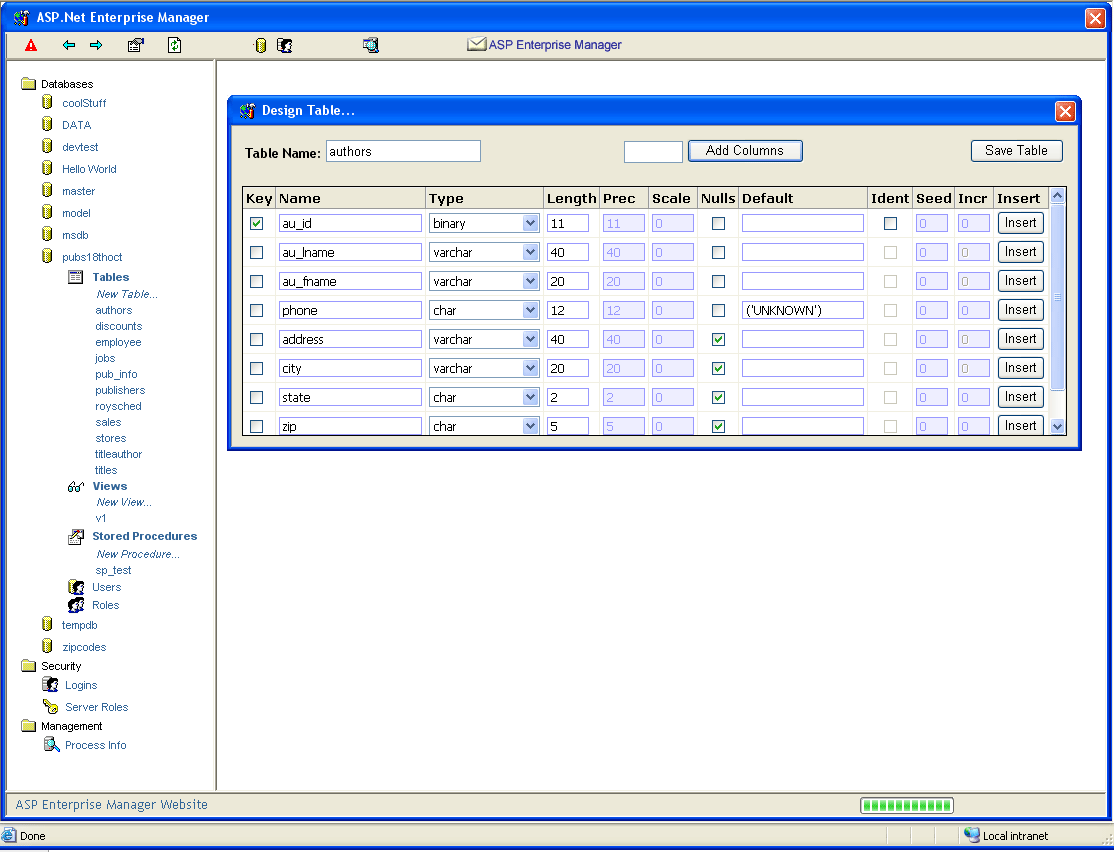This screenshot has width=1114, height=852.
Task: Click the Views eyeglasses icon
Action: pos(76,487)
